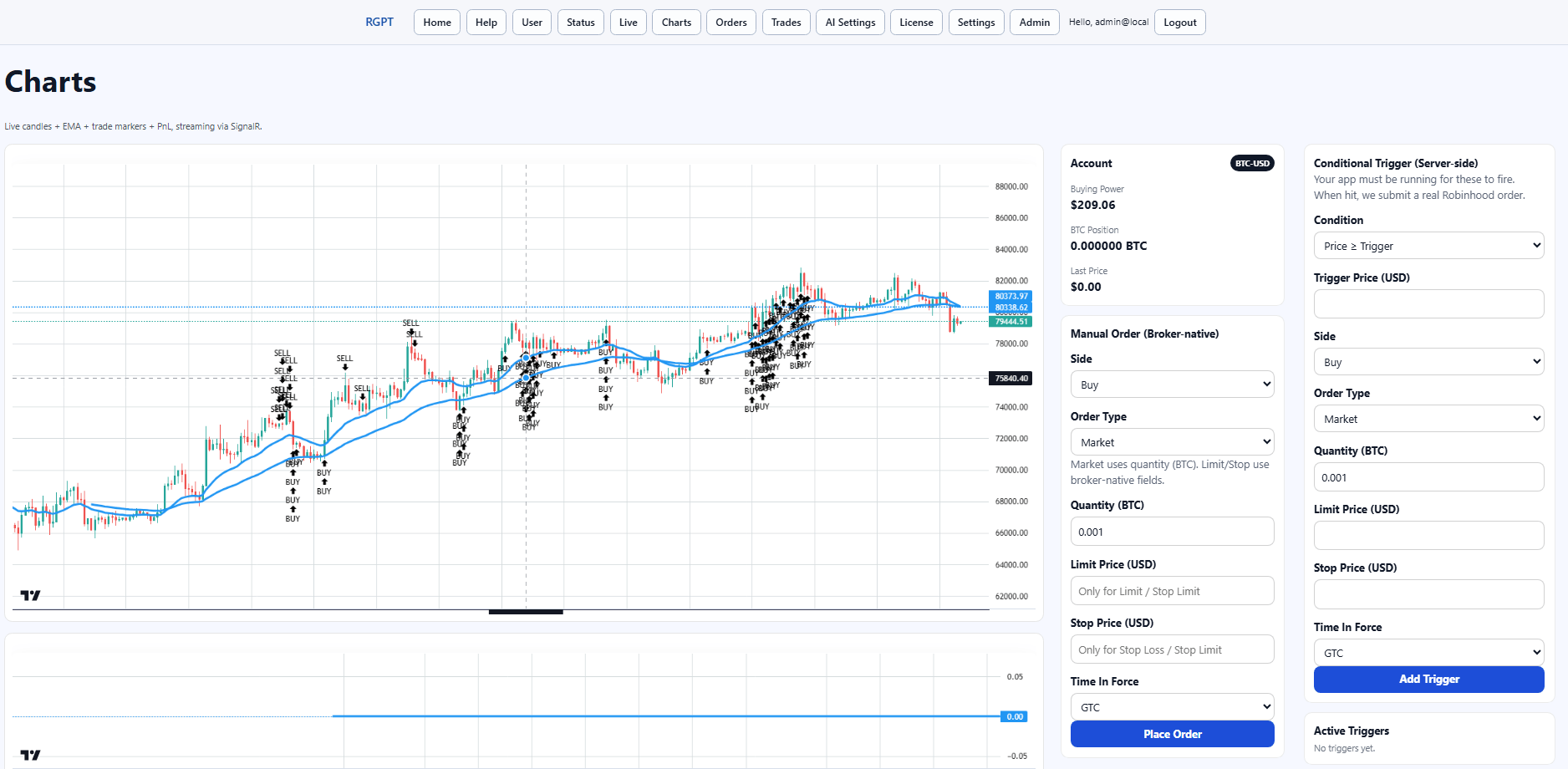Focus the trigger Limit Price (USD) field
Screen dimensions: 1568x769
tap(1428, 535)
